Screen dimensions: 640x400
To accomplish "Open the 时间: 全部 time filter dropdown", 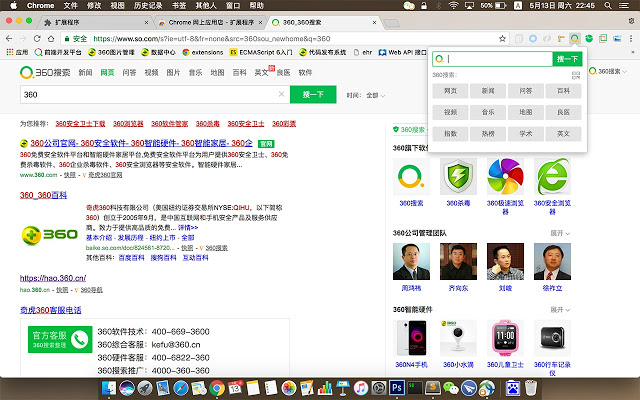I will point(366,95).
